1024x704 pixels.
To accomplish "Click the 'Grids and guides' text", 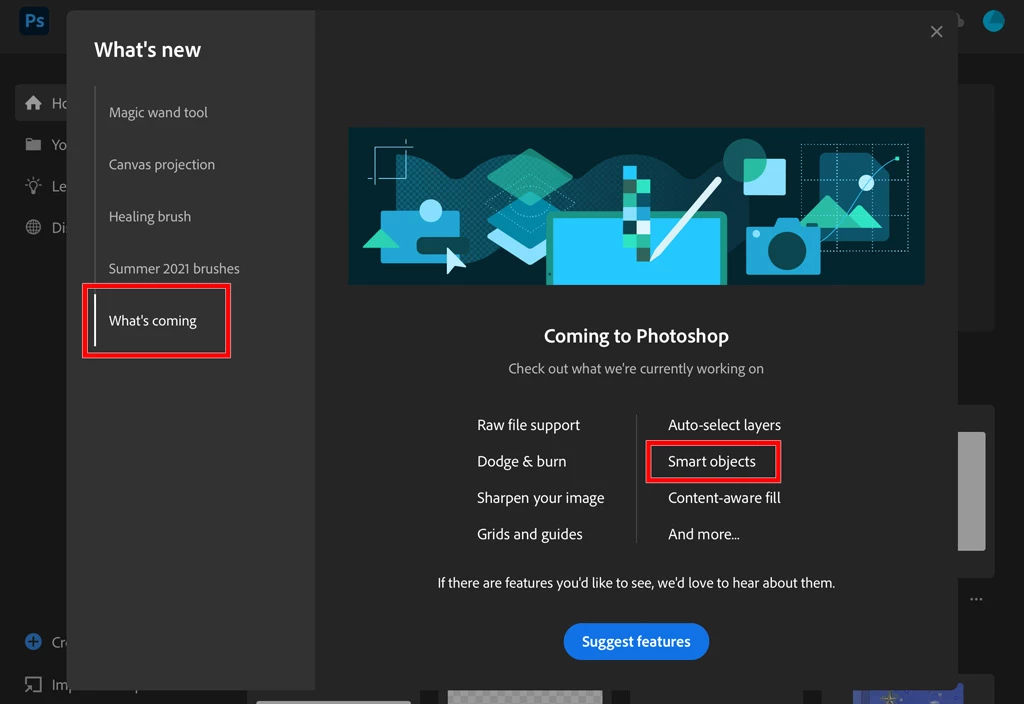I will (x=530, y=534).
